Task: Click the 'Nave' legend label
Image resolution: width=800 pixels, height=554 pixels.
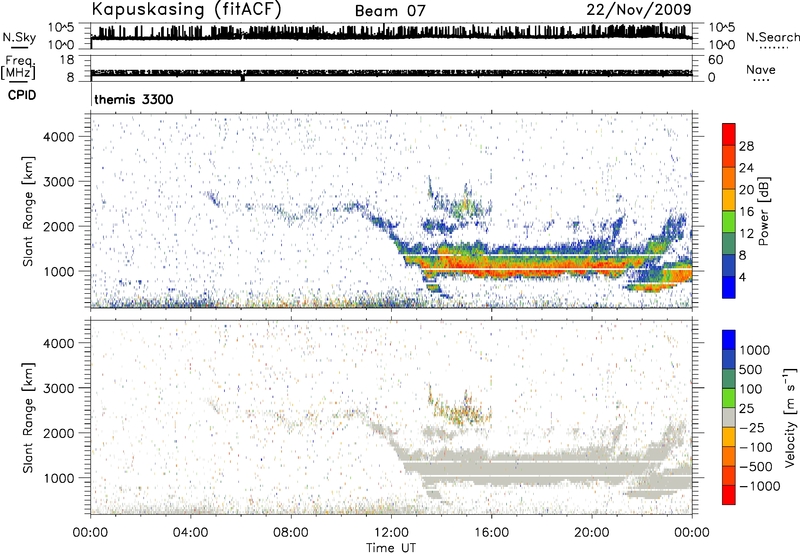Action: pyautogui.click(x=761, y=69)
